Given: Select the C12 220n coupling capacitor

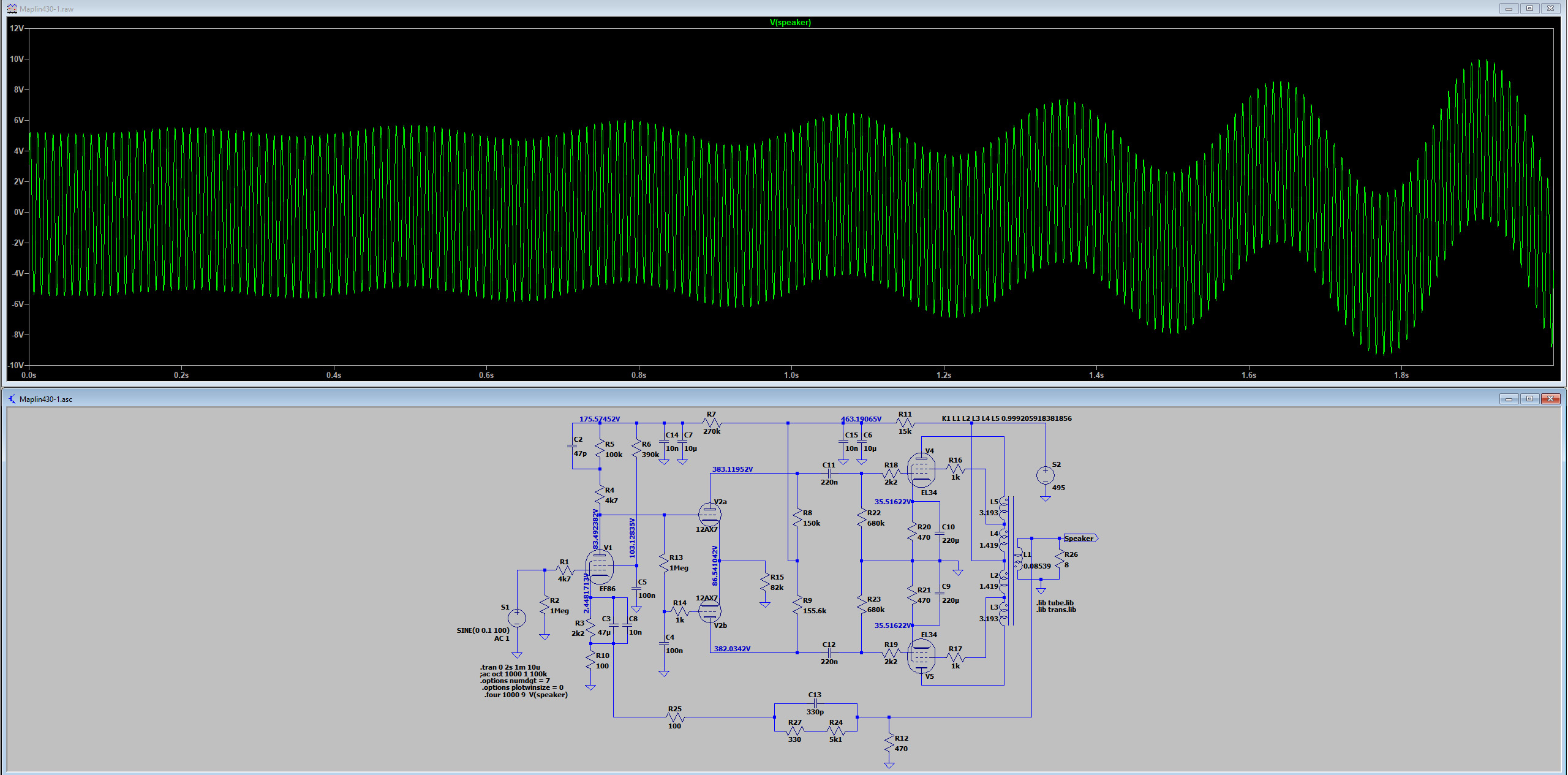Looking at the screenshot, I should [x=829, y=653].
